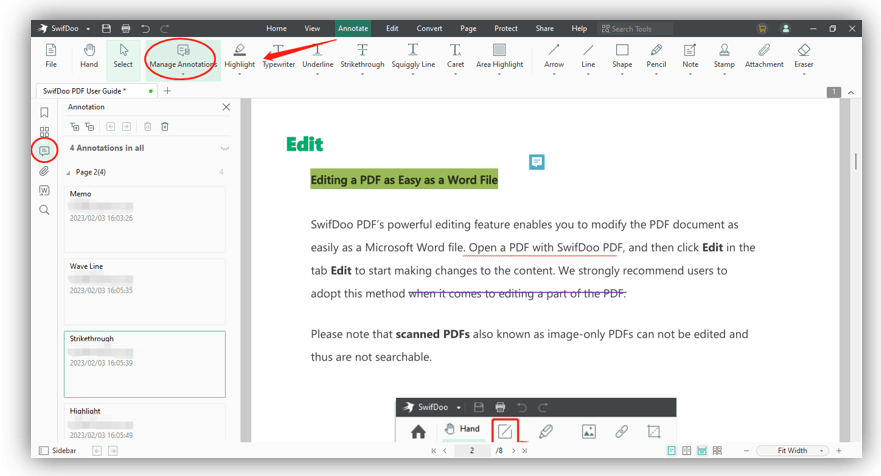This screenshot has width=881, height=476.
Task: Go to the previous page
Action: tap(444, 451)
